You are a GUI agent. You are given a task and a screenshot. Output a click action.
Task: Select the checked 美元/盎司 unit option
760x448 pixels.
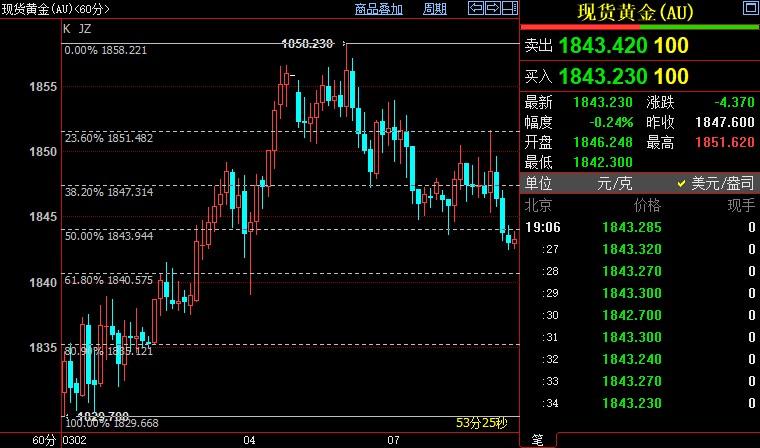(x=716, y=183)
